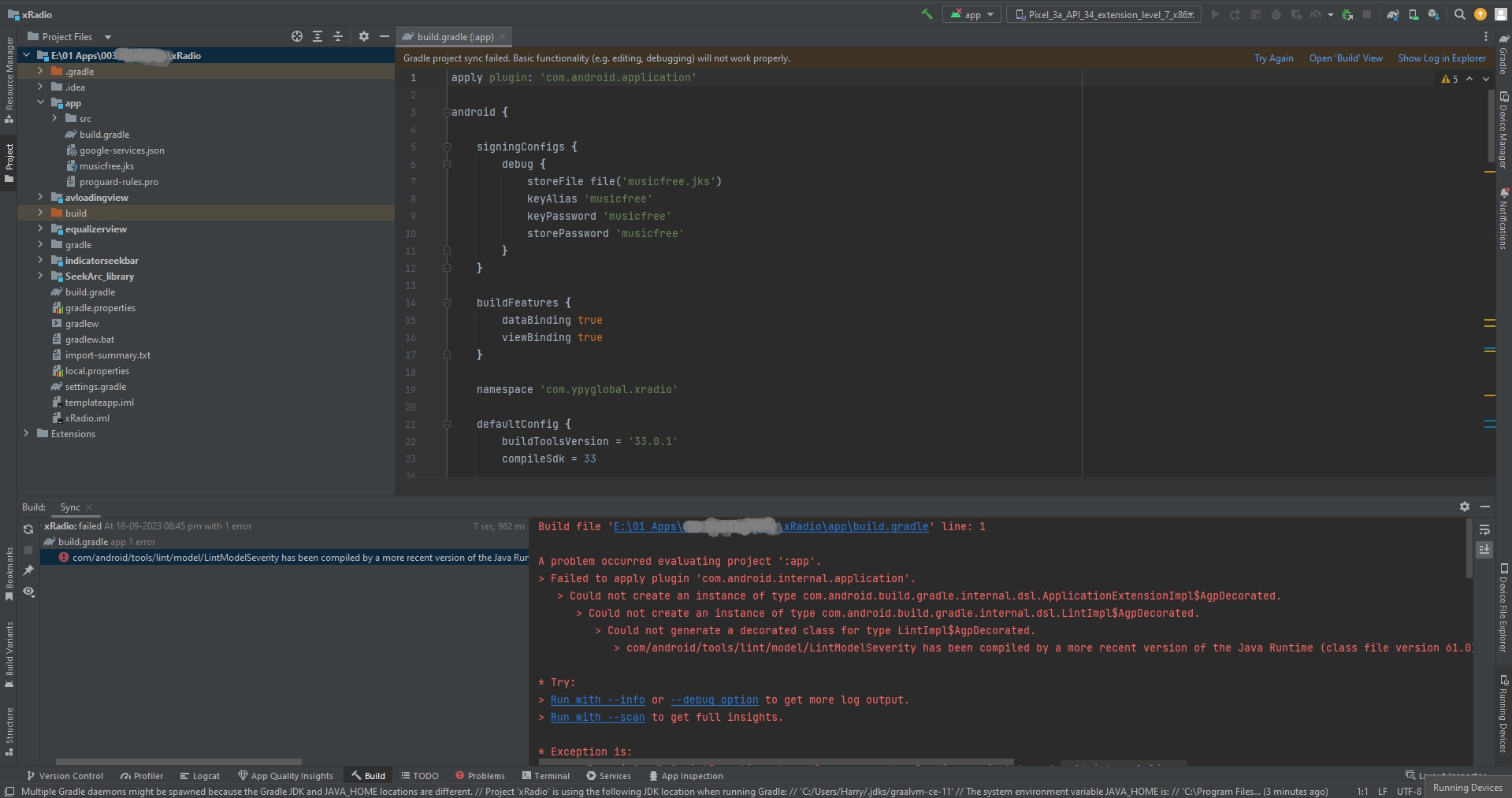Open the Problems tool window
This screenshot has height=798, width=1512.
tap(480, 776)
